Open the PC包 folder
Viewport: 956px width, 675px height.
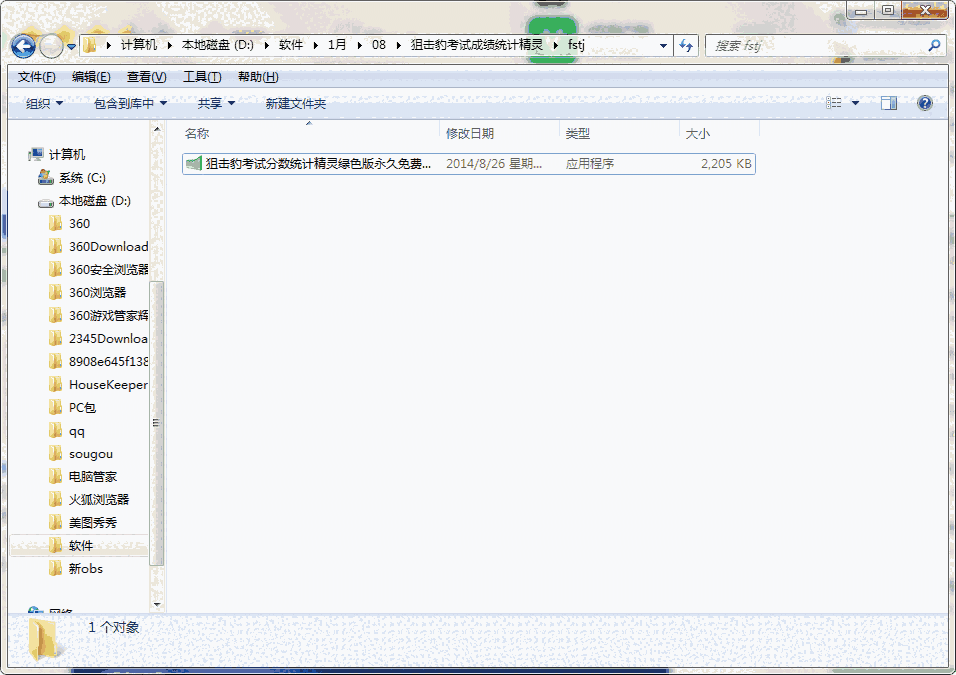tap(82, 407)
